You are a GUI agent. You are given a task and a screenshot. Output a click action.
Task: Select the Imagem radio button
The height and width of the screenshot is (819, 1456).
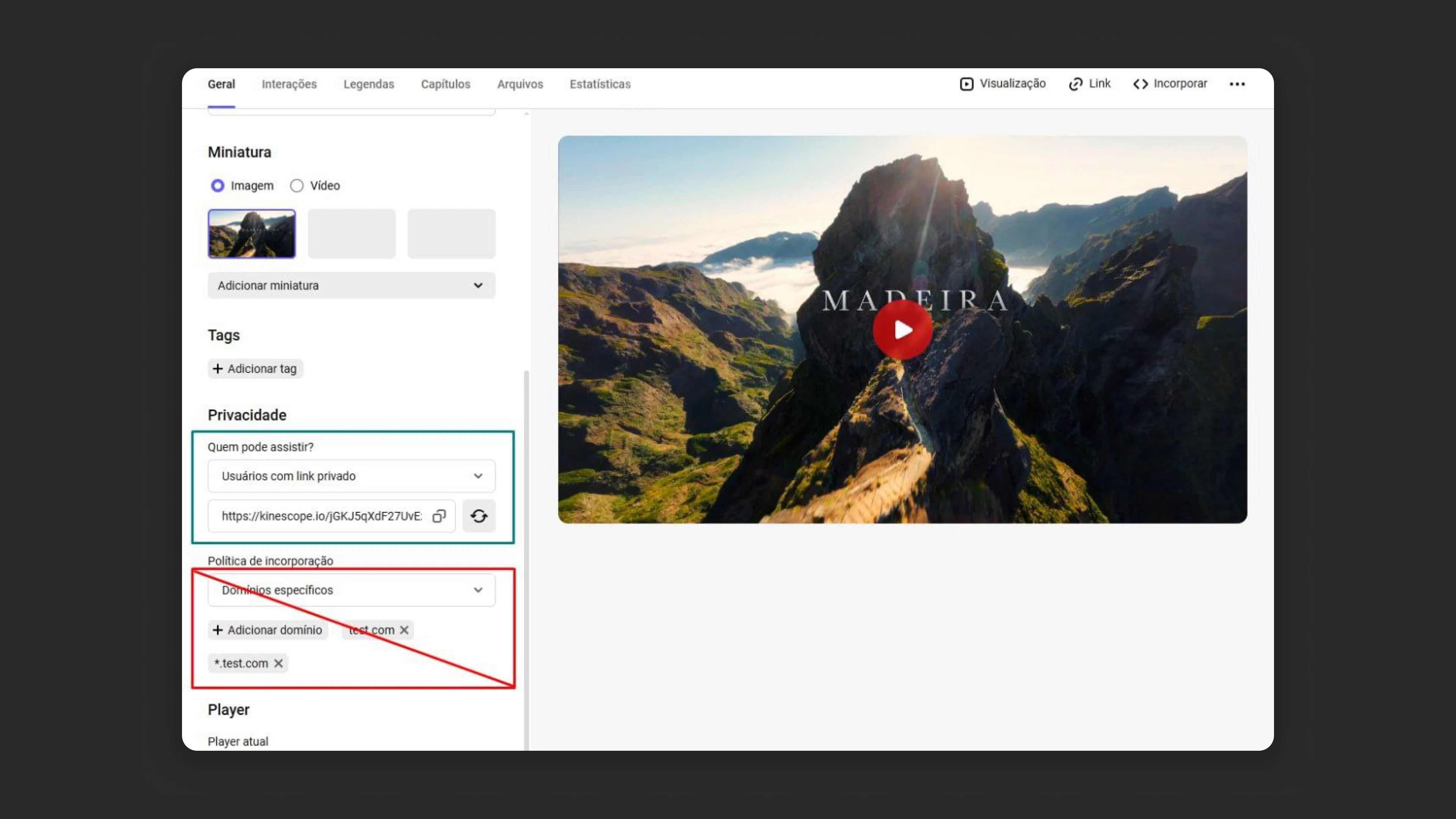click(218, 185)
